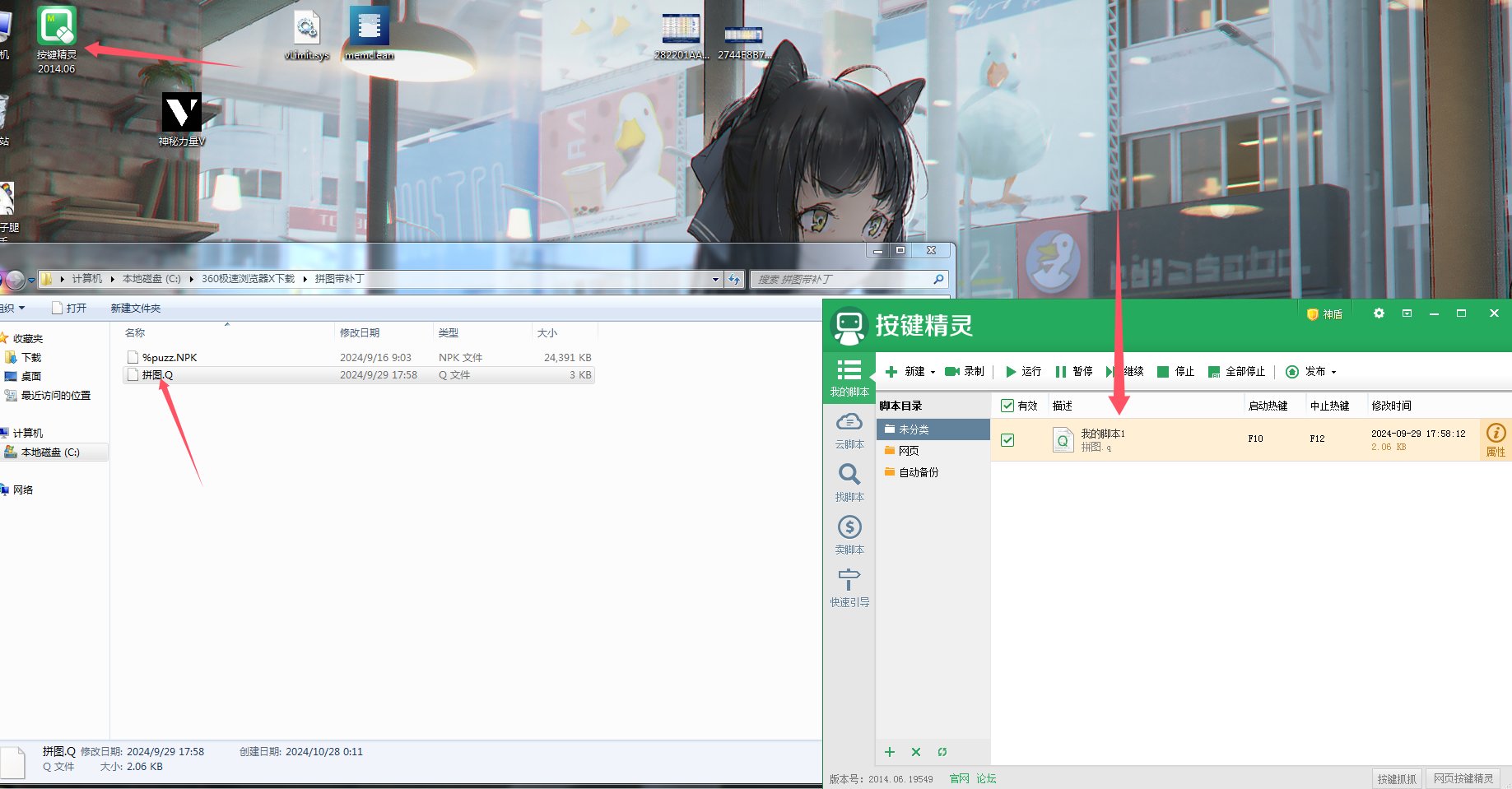The width and height of the screenshot is (1512, 789).
Task: Click 暂停 to pause script
Action: pos(1074,372)
